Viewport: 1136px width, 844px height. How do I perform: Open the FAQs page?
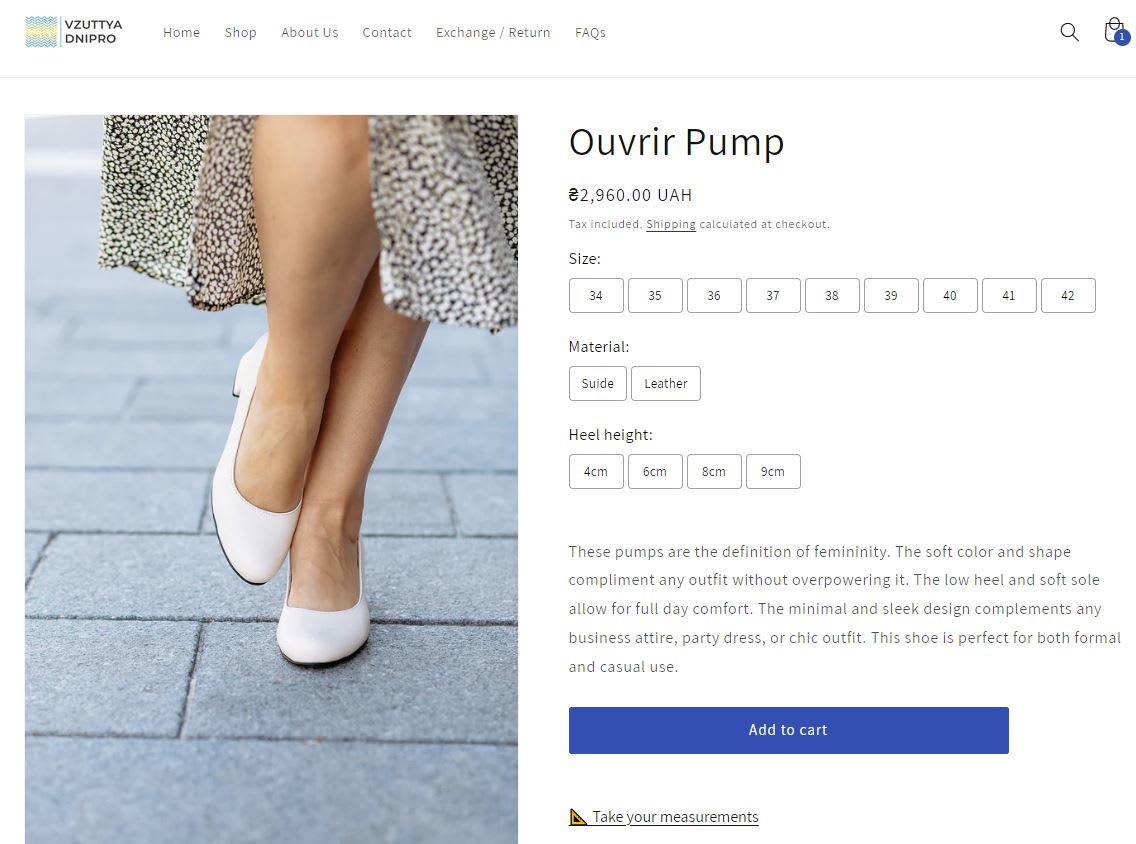coord(590,33)
